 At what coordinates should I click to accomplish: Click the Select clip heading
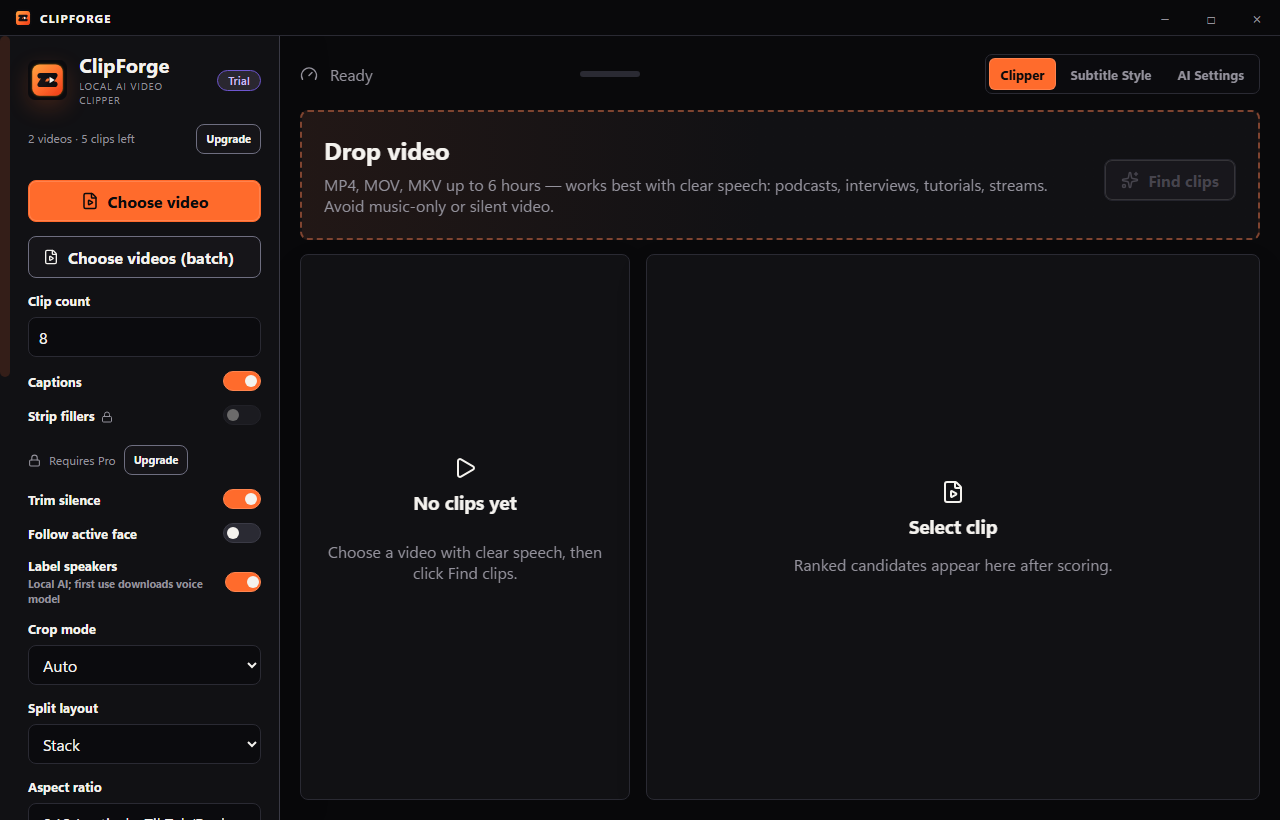[953, 527]
